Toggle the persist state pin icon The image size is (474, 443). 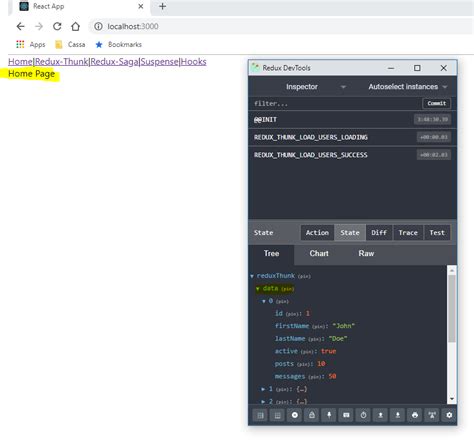(329, 415)
